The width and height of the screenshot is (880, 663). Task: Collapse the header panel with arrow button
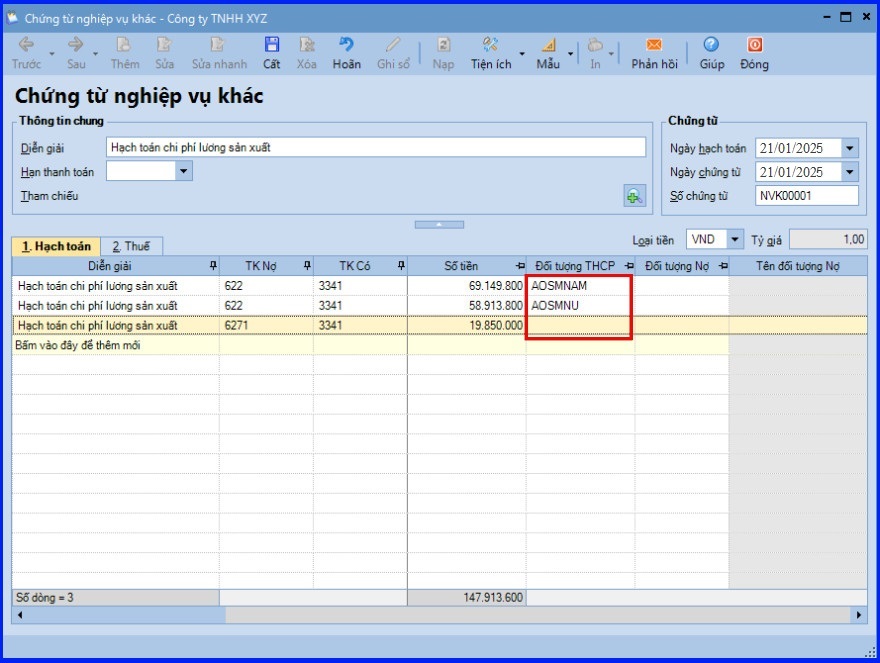pos(439,224)
